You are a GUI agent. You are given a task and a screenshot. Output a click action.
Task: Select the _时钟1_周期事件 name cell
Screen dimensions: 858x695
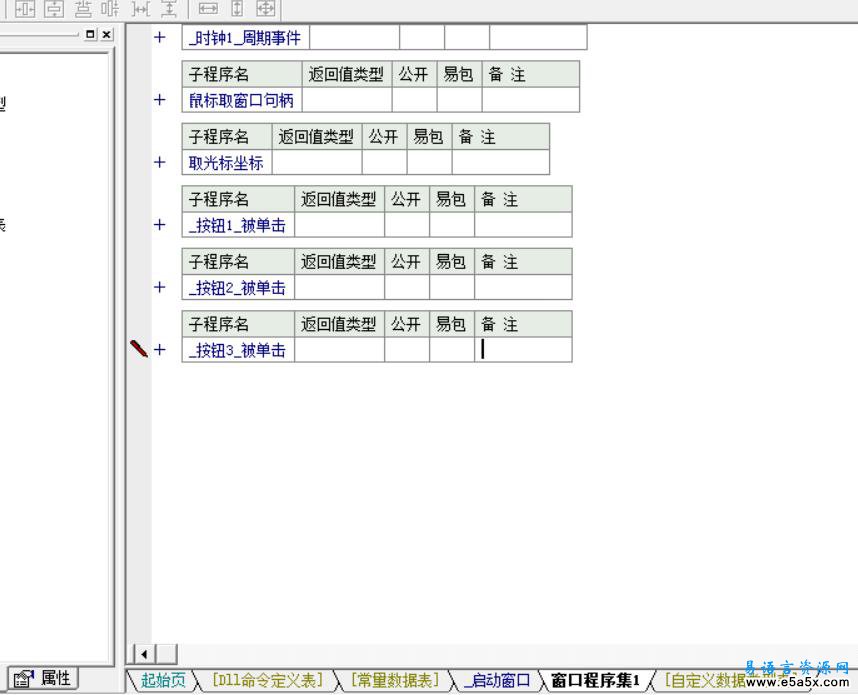tap(246, 37)
